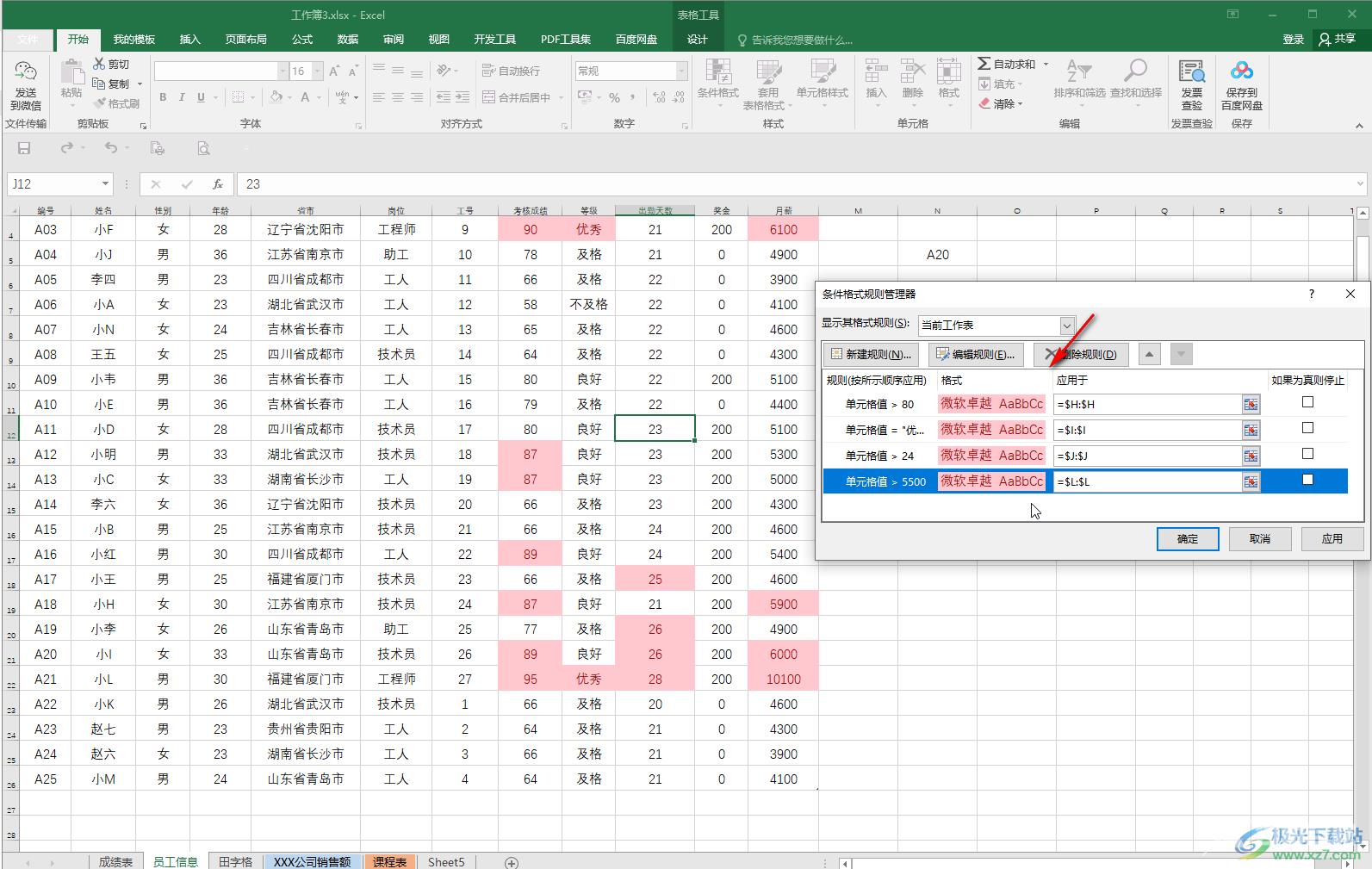Toggle stop-if-true checkbox for 单元格值 > 80

point(1307,402)
